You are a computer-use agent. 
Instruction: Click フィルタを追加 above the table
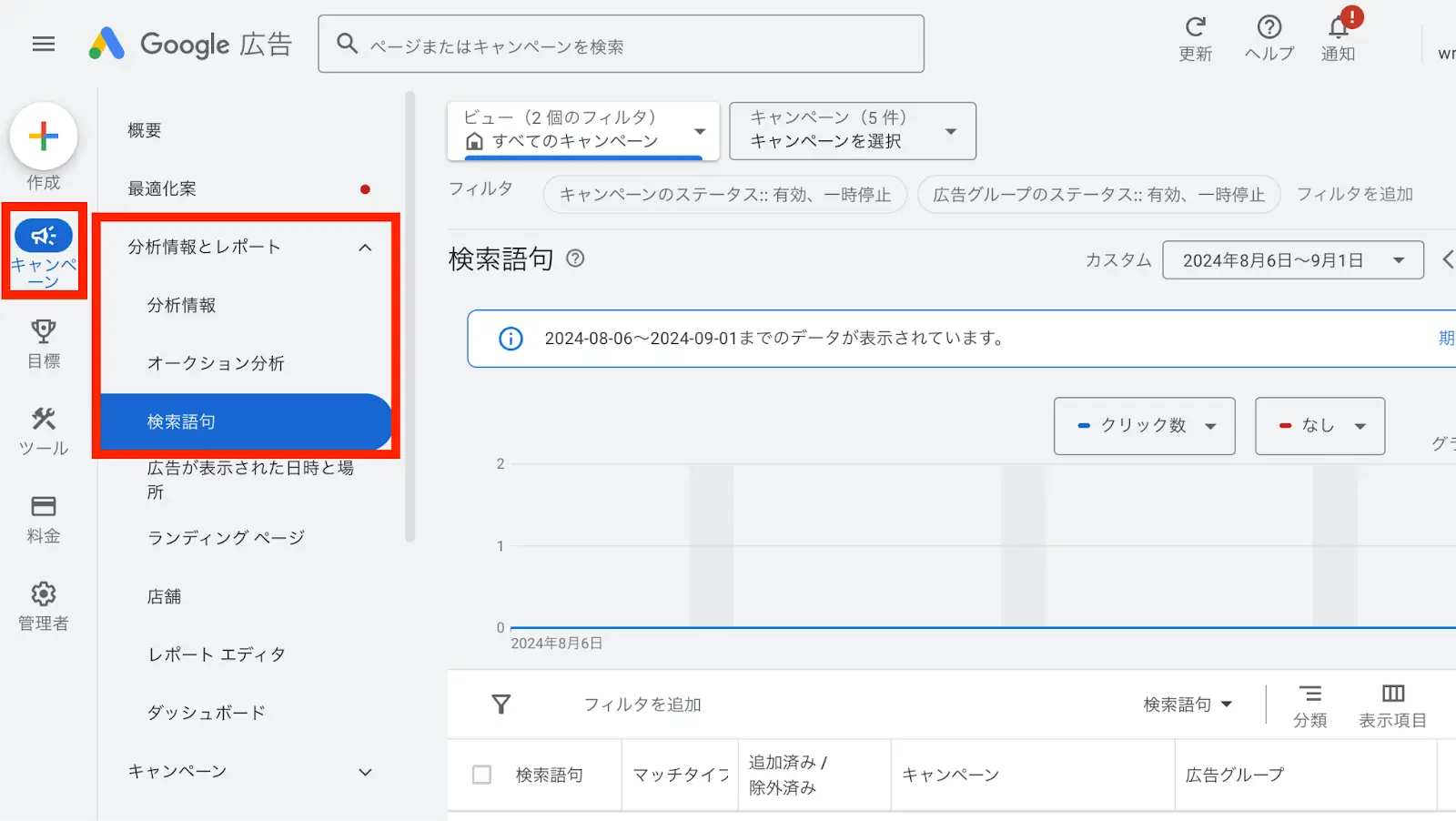(642, 704)
